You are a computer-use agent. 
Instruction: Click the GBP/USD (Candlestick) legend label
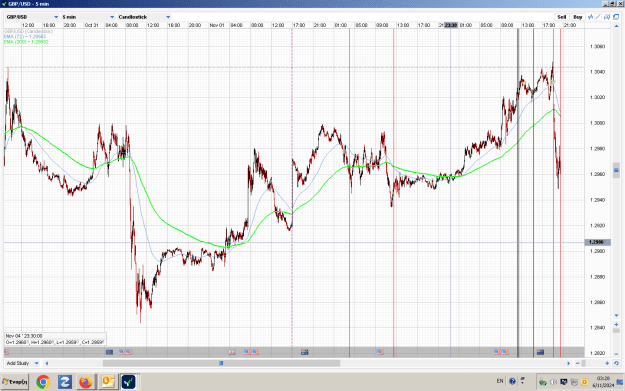[x=28, y=31]
